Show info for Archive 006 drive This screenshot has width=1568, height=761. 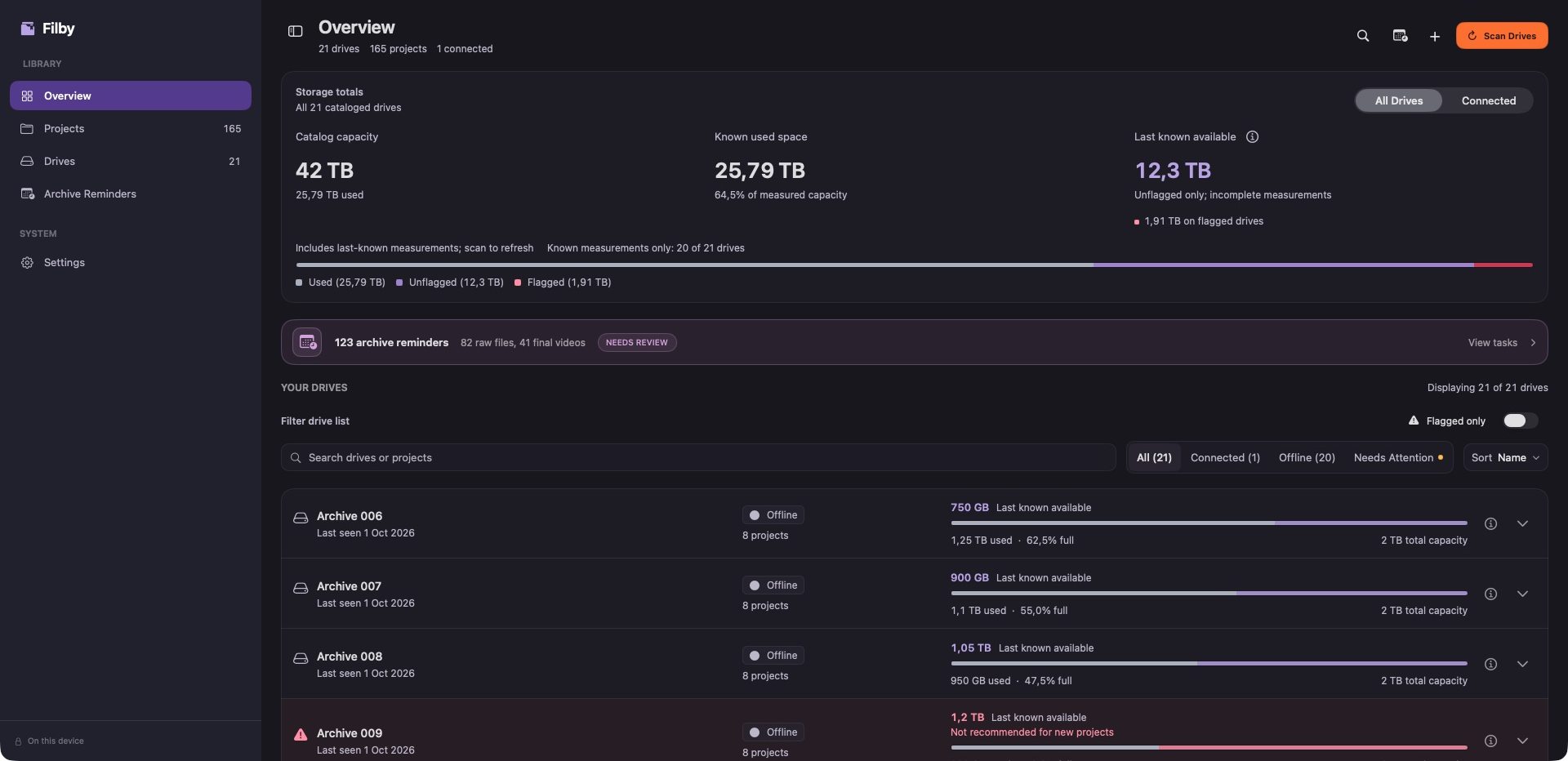click(x=1490, y=523)
